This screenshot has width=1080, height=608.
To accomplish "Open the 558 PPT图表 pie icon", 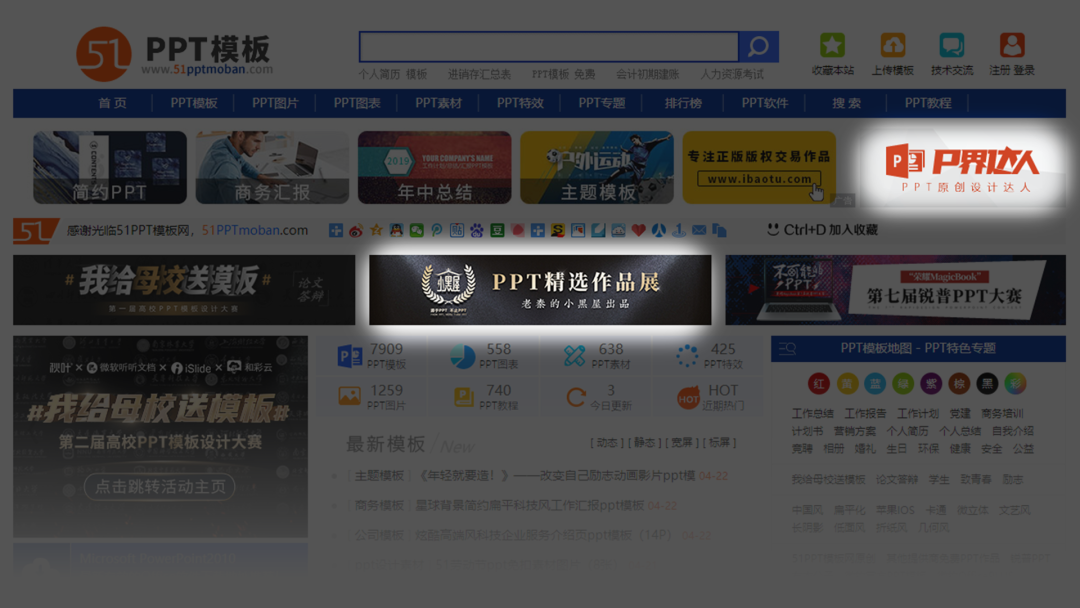I will pos(462,356).
